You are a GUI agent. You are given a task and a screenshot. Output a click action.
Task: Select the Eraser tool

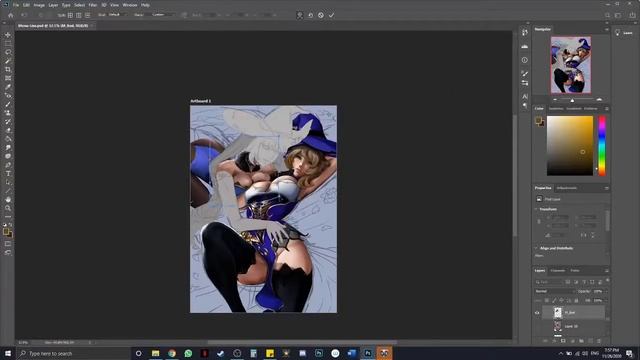coord(8,131)
